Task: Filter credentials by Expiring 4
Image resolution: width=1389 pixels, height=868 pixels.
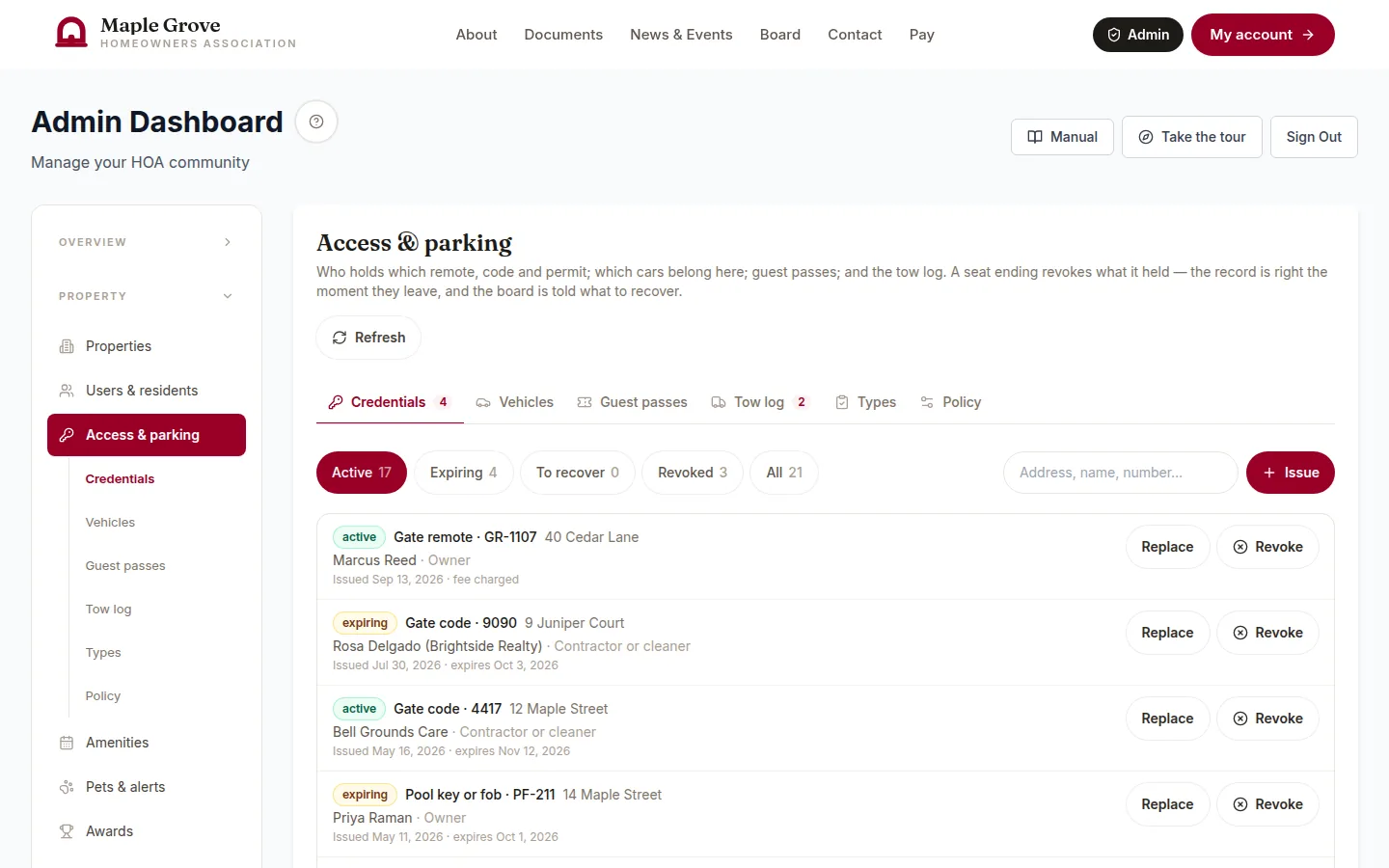Action: coord(464,473)
